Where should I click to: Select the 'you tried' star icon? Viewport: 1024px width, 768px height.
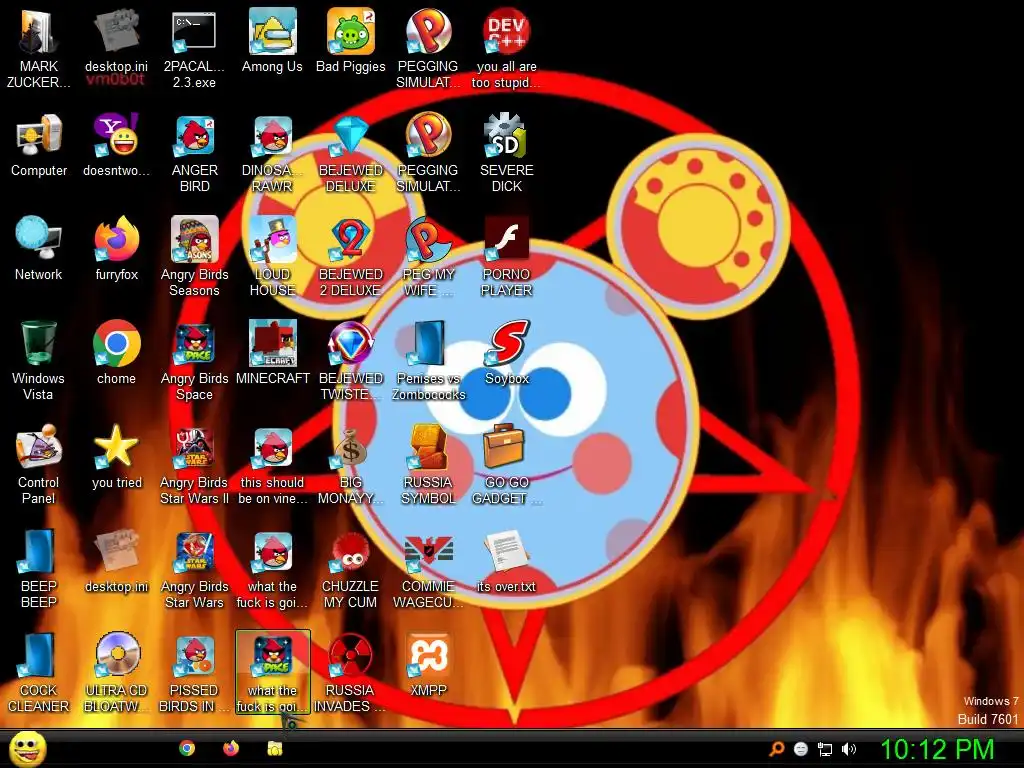[116, 457]
